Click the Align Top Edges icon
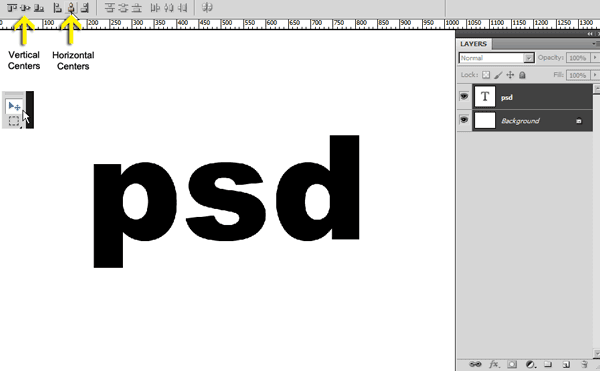Image resolution: width=600 pixels, height=371 pixels. pyautogui.click(x=12, y=8)
